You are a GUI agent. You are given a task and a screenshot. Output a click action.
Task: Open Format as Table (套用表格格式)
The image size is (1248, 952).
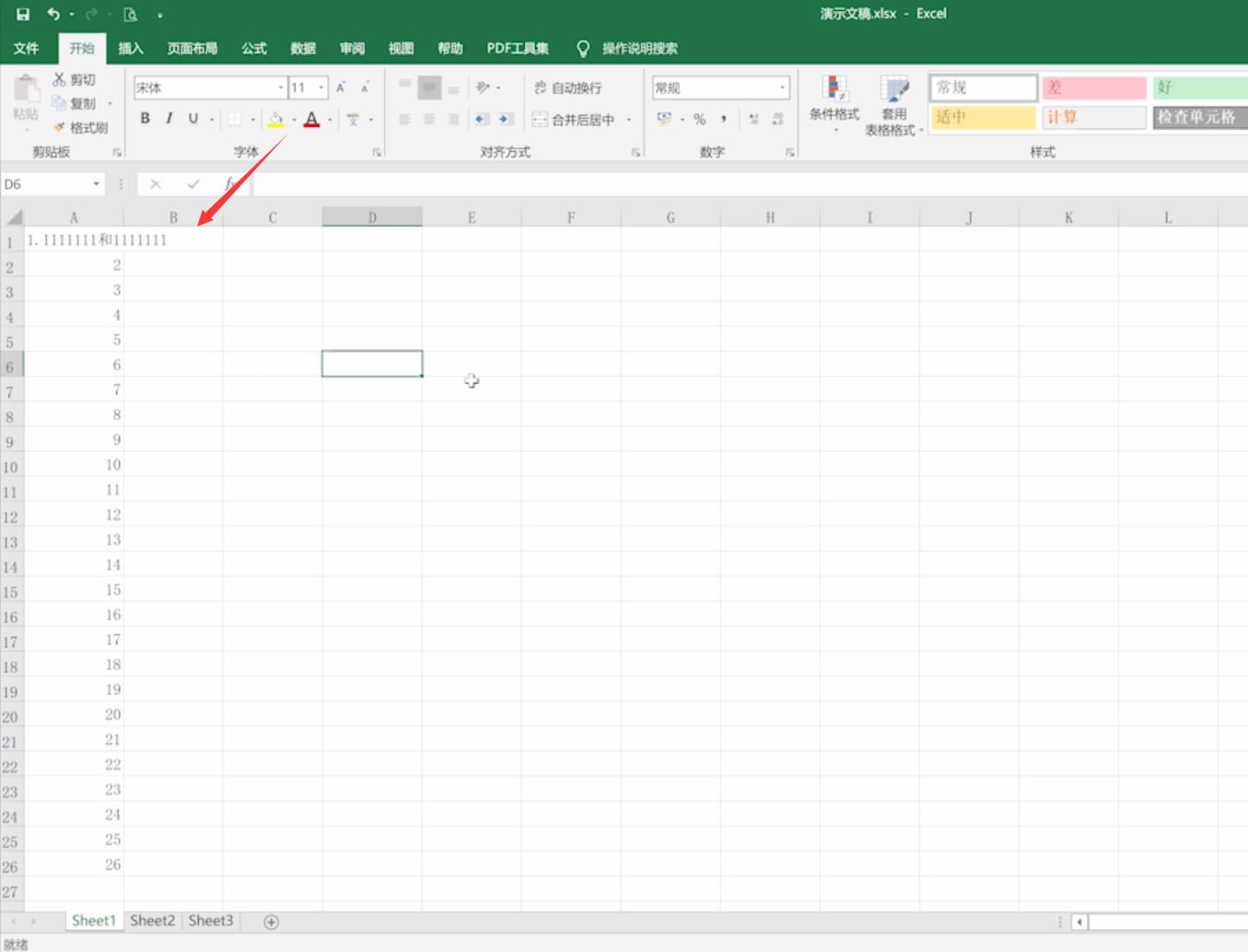(x=893, y=106)
